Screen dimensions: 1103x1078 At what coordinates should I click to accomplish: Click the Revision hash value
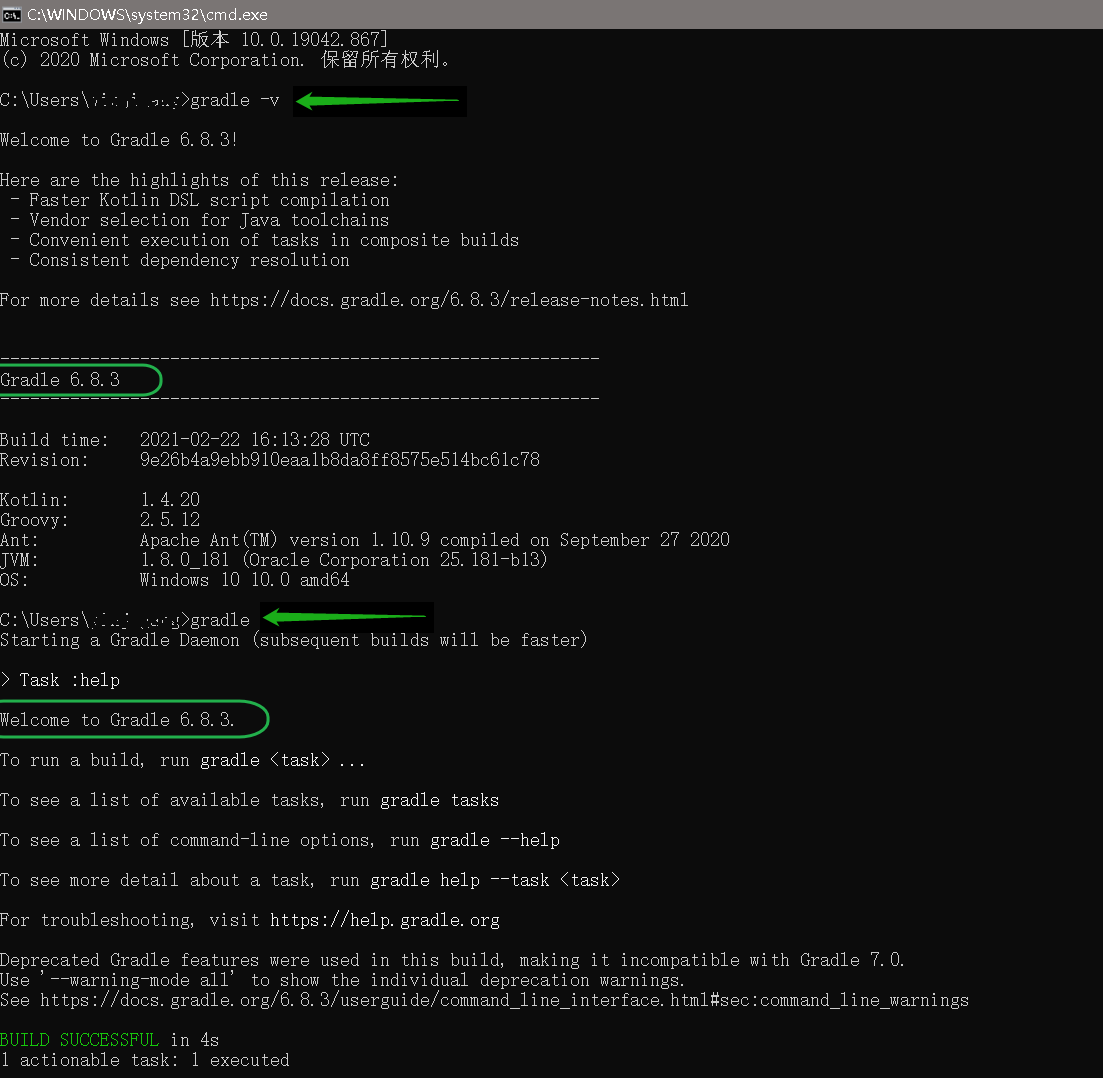[x=340, y=460]
